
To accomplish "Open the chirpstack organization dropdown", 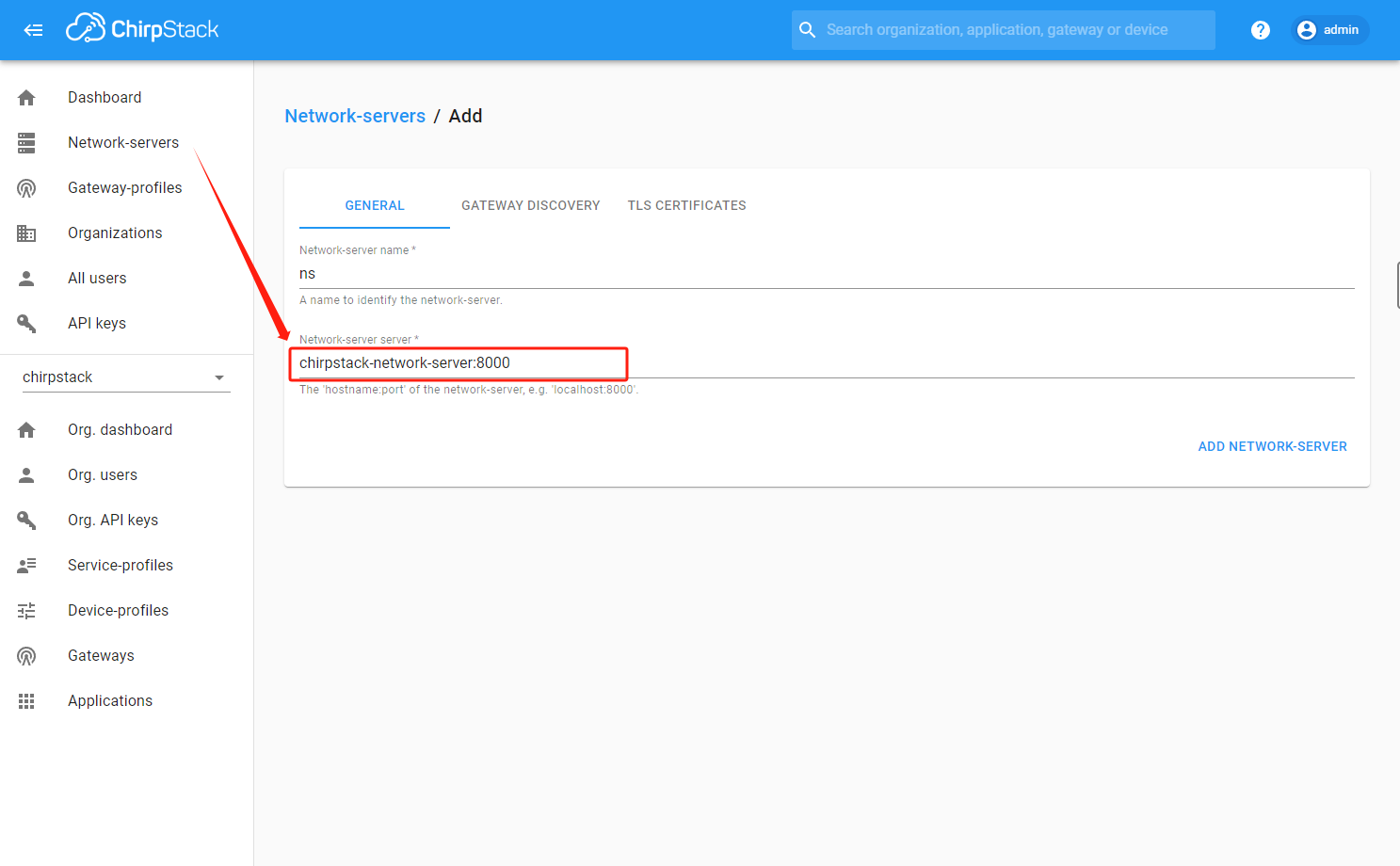I will (x=126, y=377).
